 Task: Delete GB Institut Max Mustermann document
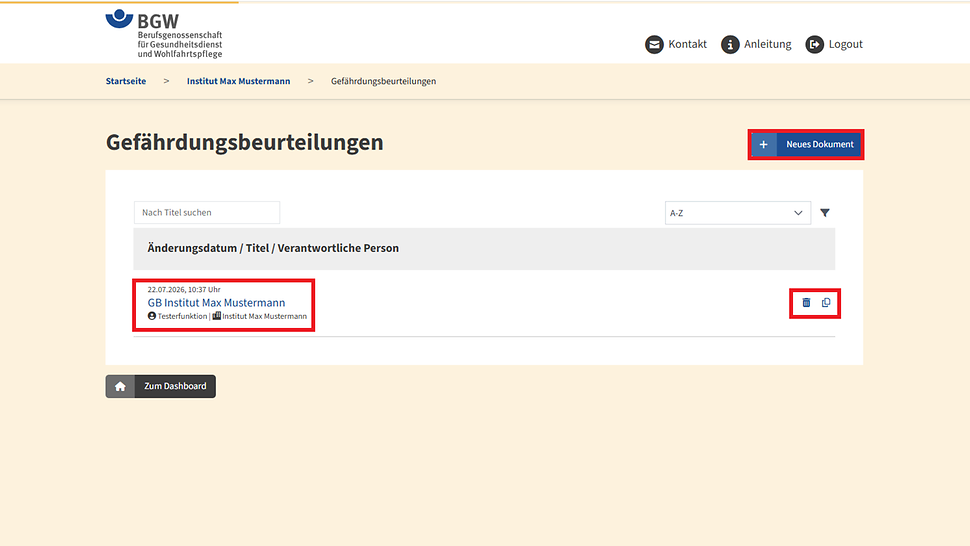click(806, 302)
